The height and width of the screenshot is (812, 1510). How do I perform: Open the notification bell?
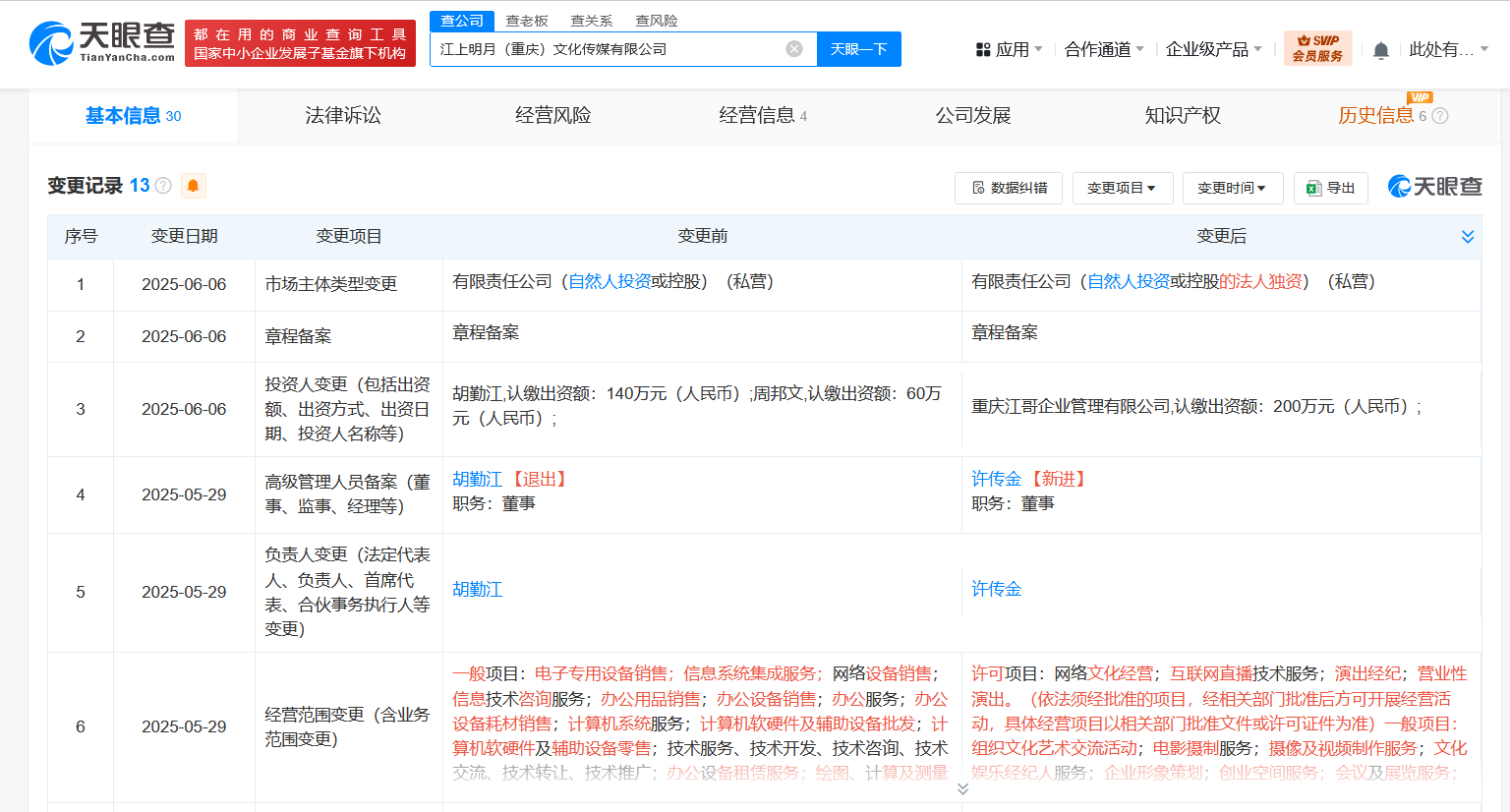(x=1381, y=50)
